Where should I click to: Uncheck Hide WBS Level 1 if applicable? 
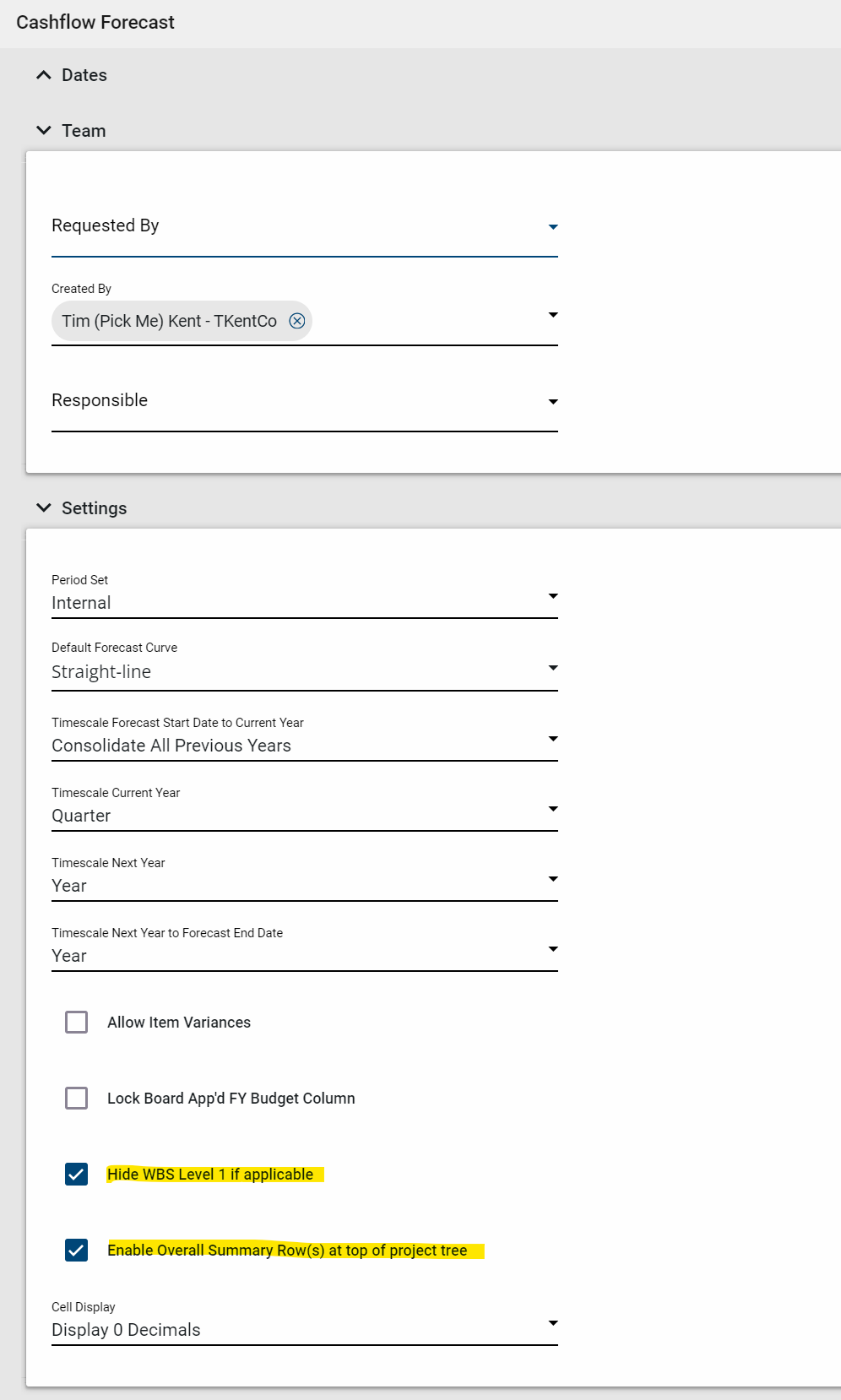click(77, 1175)
